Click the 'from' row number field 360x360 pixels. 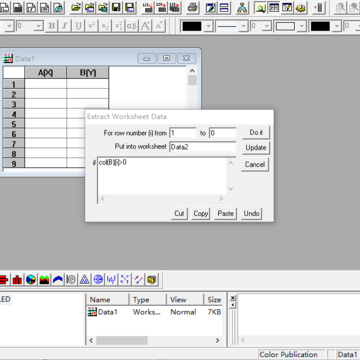[183, 133]
